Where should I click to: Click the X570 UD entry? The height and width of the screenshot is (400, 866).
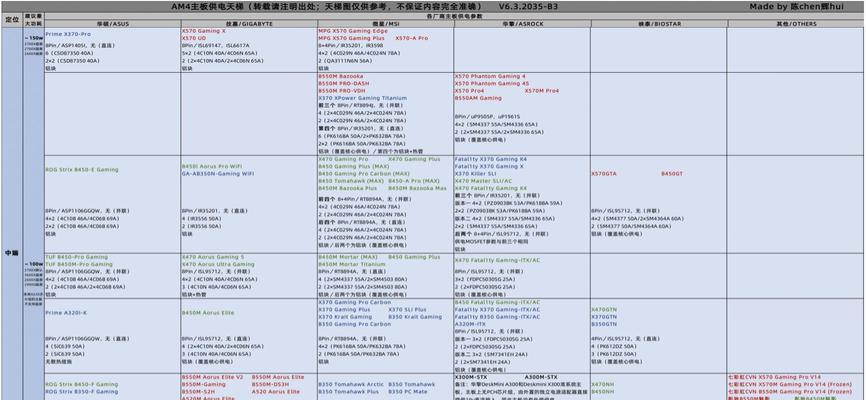[194, 38]
